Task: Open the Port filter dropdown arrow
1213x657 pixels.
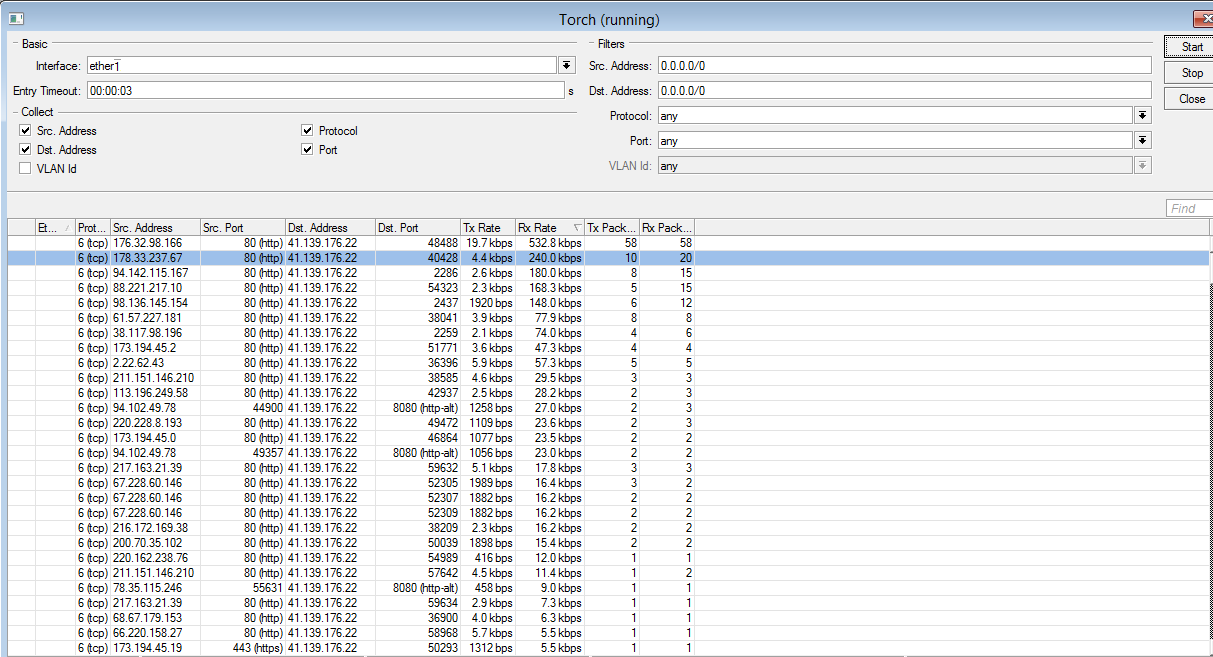Action: point(1142,140)
